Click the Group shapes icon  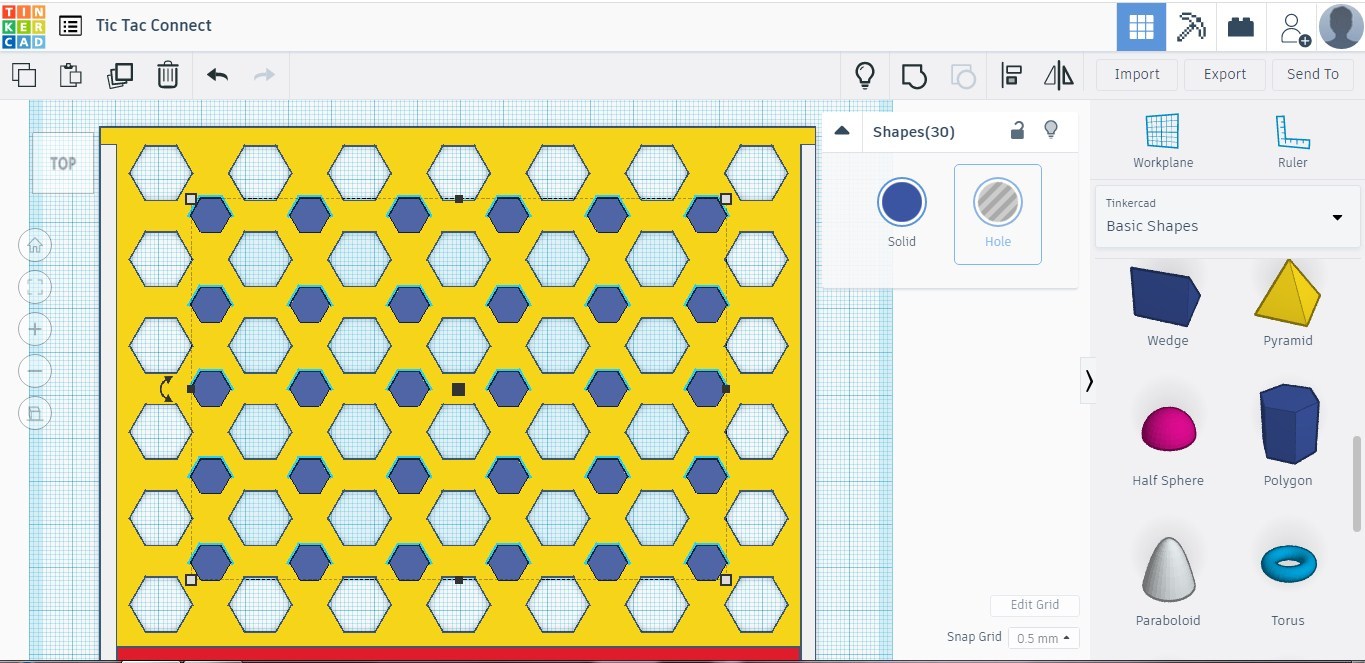914,75
